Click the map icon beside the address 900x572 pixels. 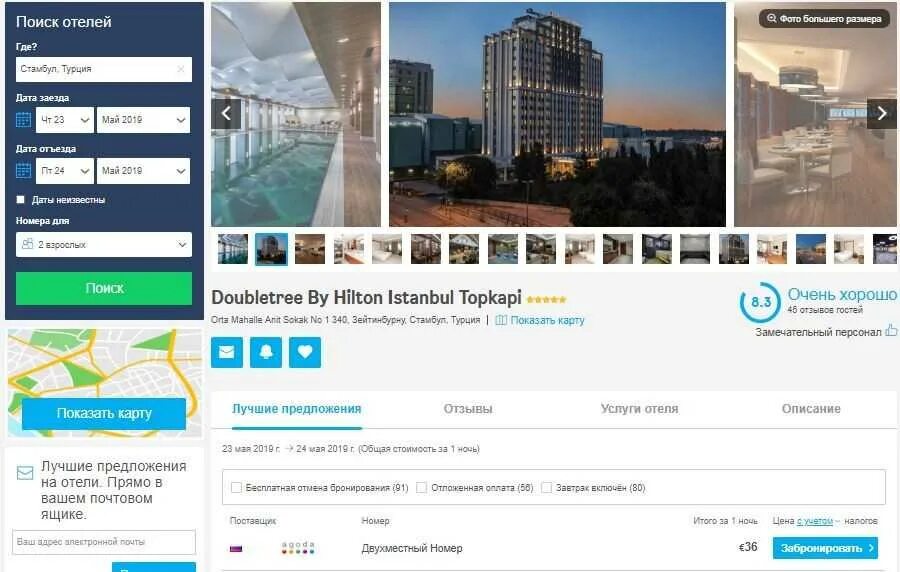[501, 320]
